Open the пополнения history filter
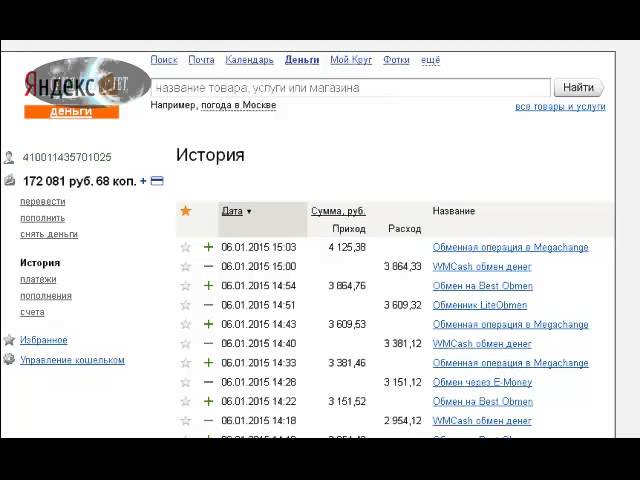 (x=46, y=296)
